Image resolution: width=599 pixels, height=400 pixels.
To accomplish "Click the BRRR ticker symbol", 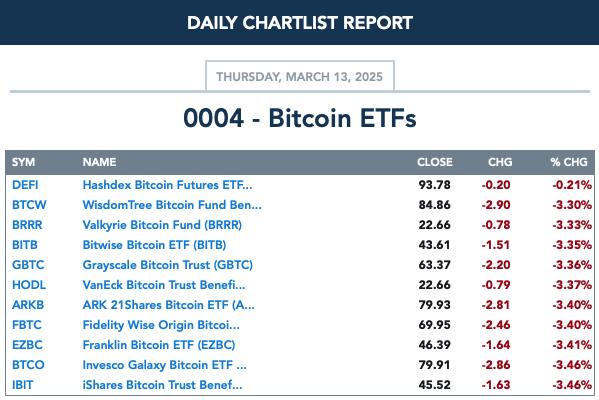I will (27, 225).
